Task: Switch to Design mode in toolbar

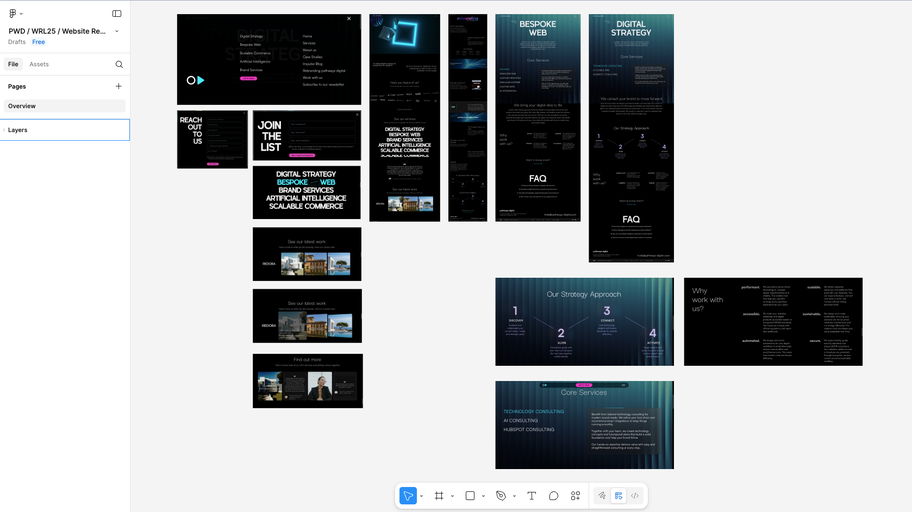Action: (618, 496)
